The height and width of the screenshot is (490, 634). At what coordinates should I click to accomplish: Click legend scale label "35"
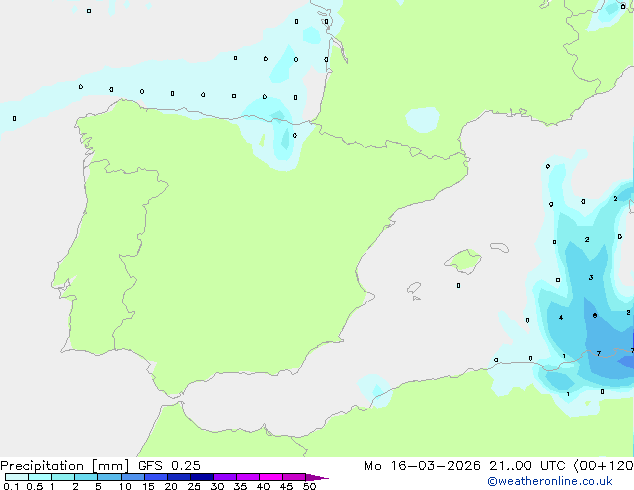(240, 486)
